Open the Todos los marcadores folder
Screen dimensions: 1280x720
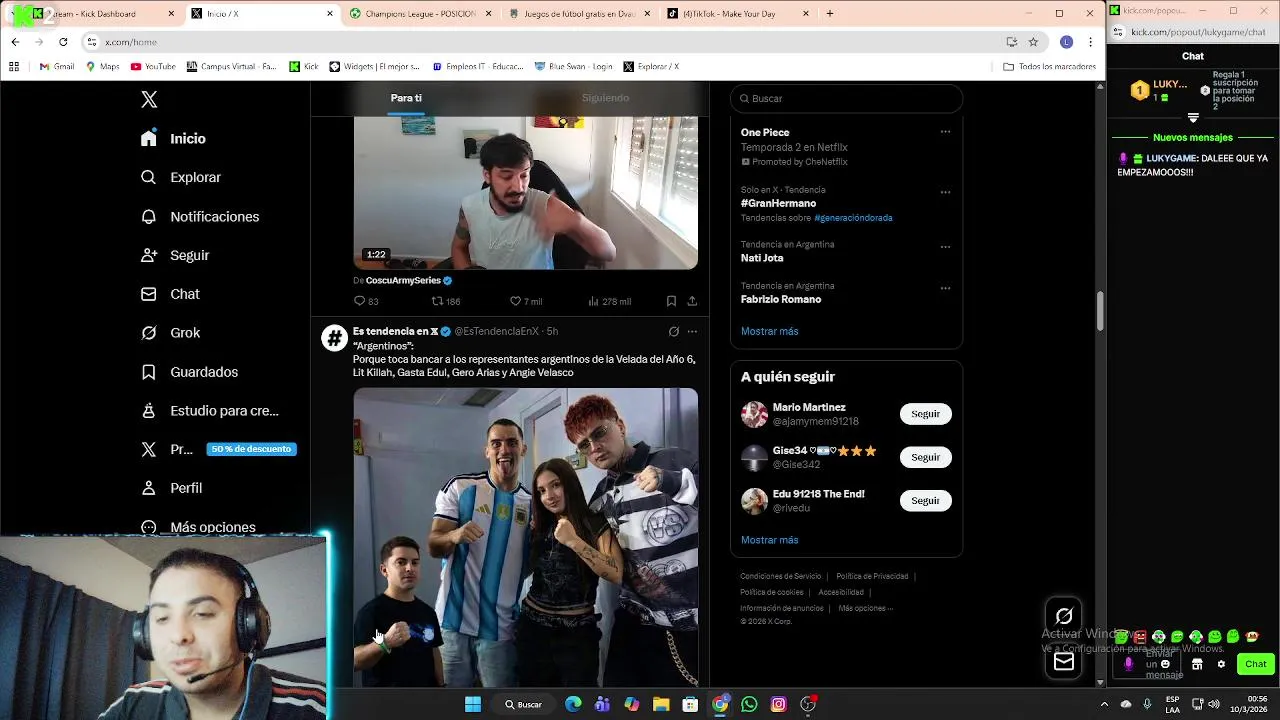(x=1049, y=67)
